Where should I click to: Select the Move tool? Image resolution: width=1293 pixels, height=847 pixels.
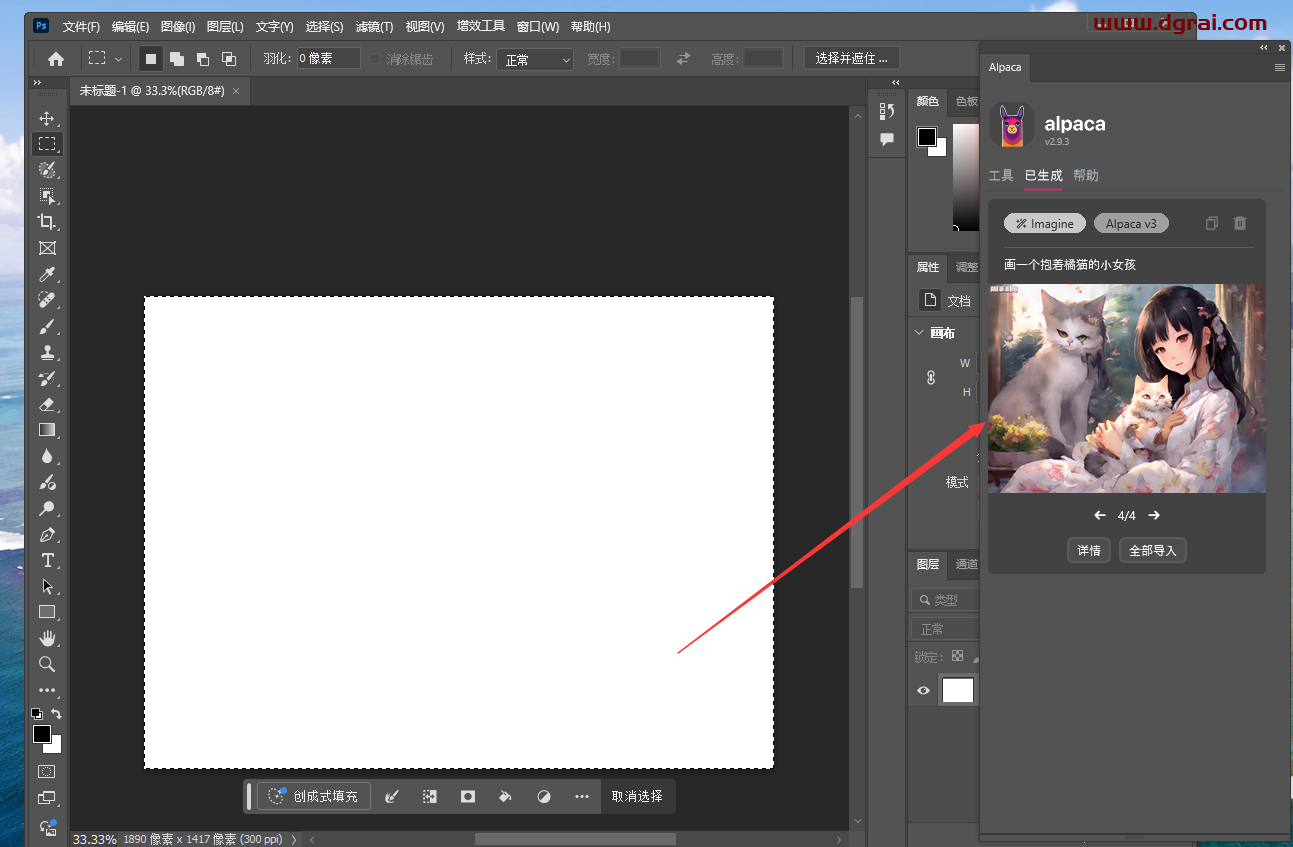coord(47,118)
